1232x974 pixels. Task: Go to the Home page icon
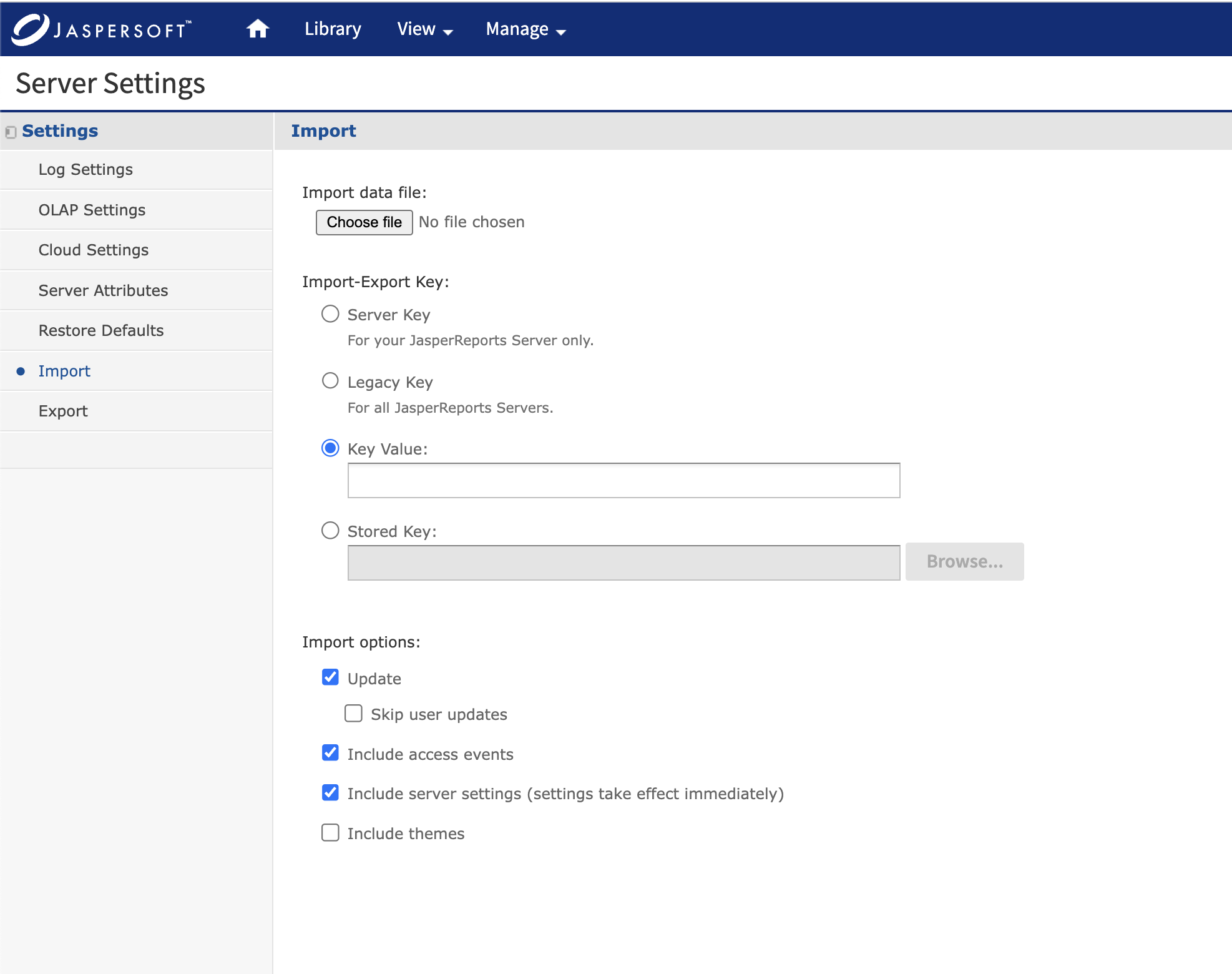click(x=257, y=29)
